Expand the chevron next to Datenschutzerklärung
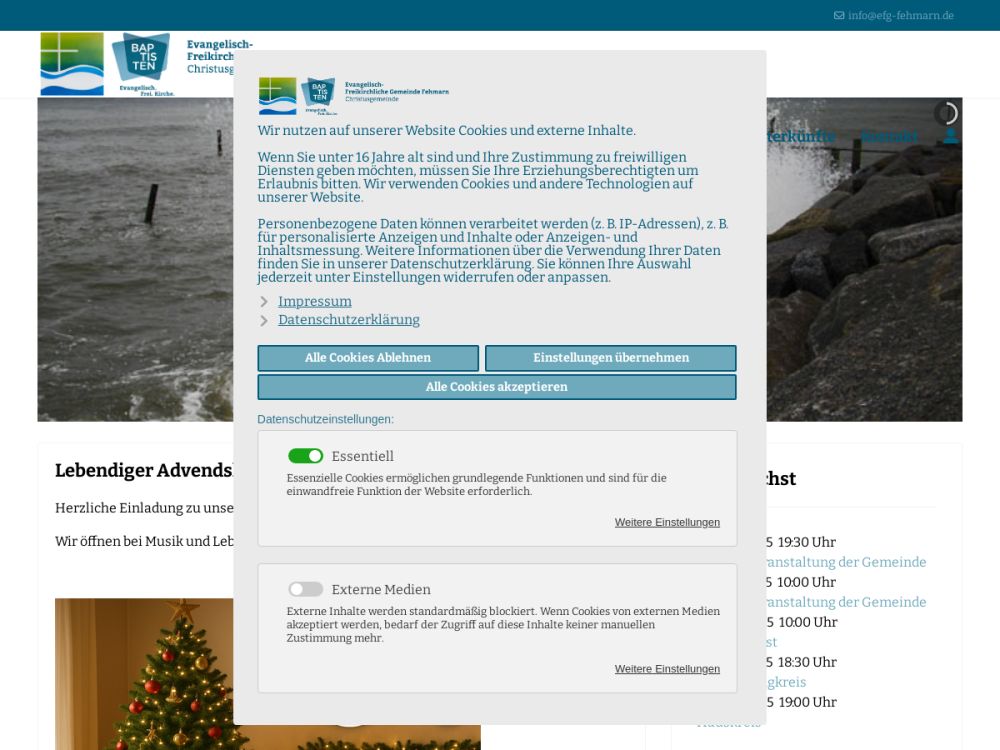The width and height of the screenshot is (1000, 750). (x=264, y=321)
